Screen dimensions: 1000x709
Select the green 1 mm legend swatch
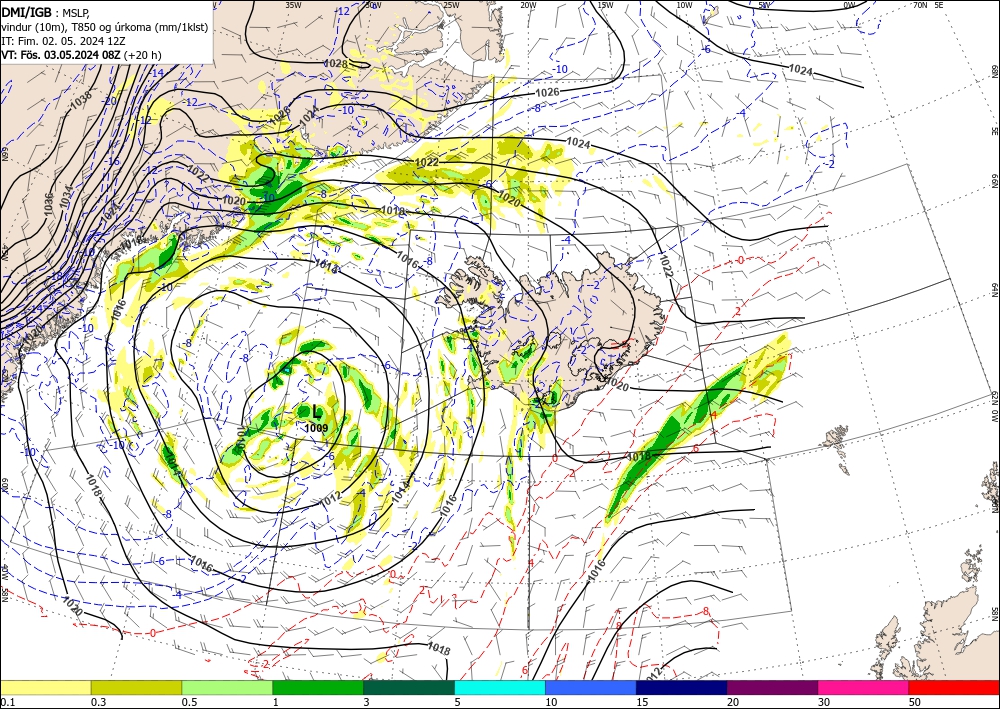point(318,687)
